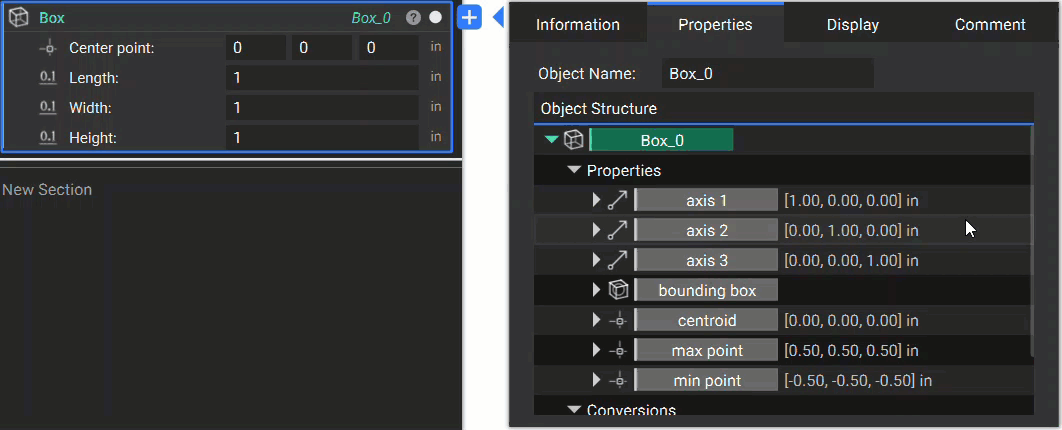Click the centroid point icon
This screenshot has height=430, width=1062.
617,320
